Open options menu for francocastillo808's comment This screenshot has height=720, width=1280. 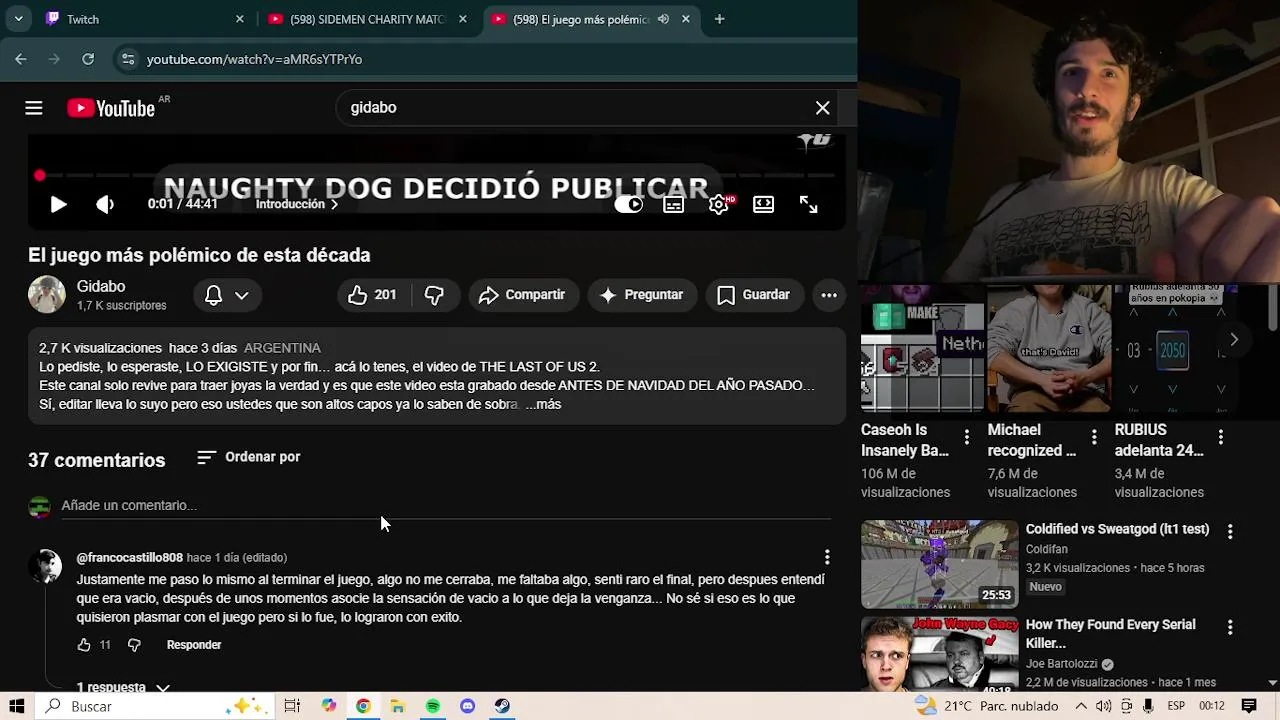(826, 557)
